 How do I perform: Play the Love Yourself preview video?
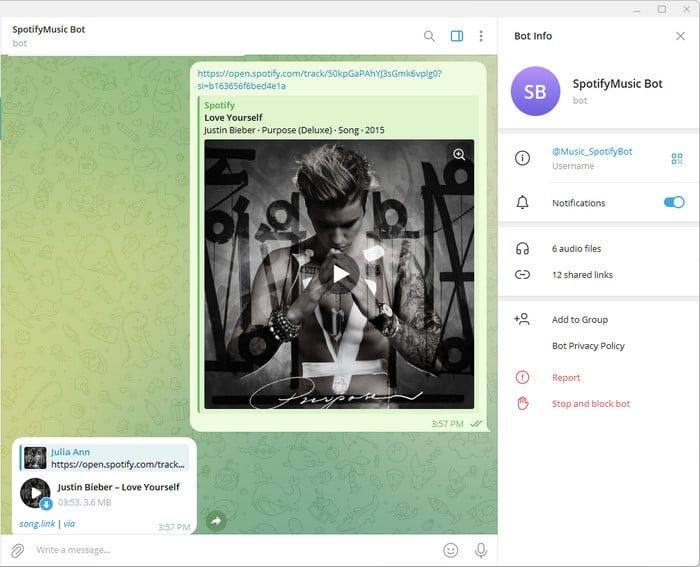339,274
